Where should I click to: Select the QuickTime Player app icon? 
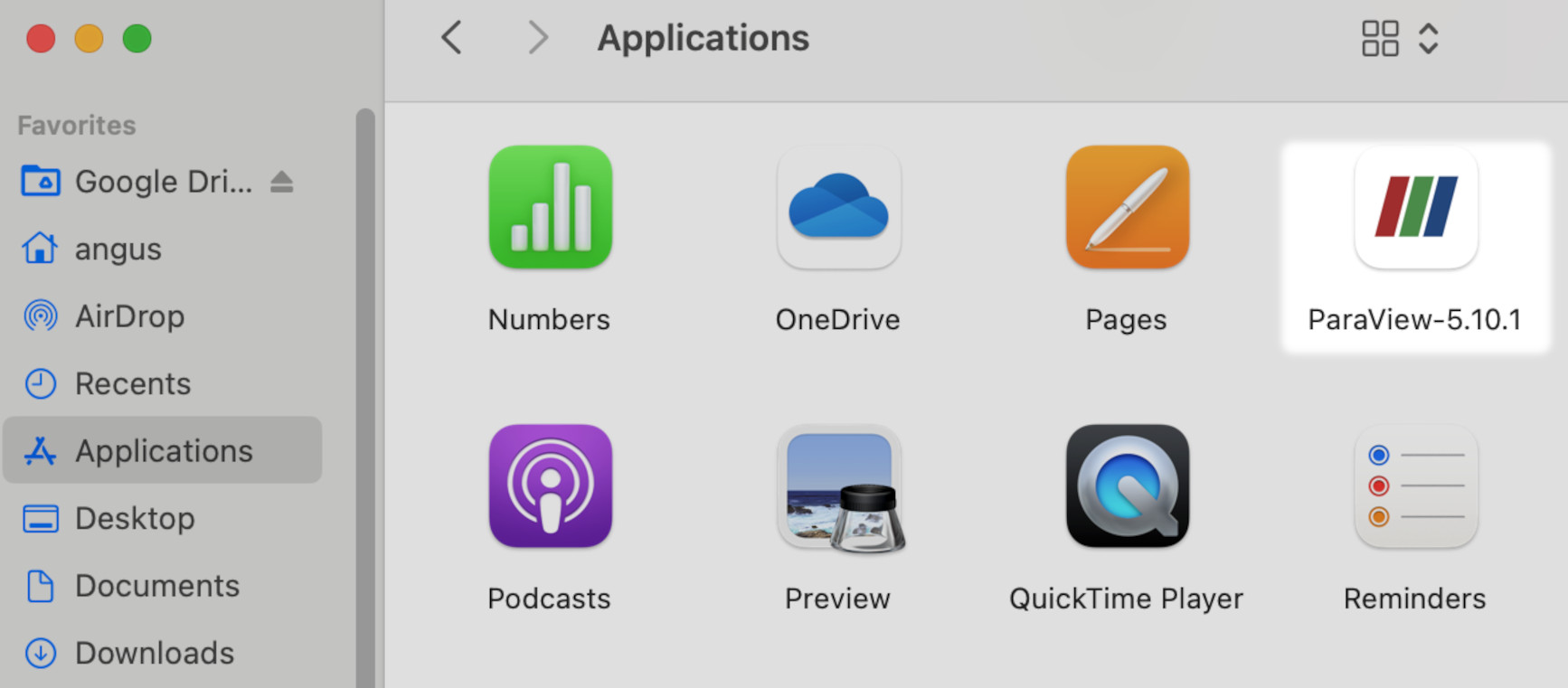[x=1127, y=486]
